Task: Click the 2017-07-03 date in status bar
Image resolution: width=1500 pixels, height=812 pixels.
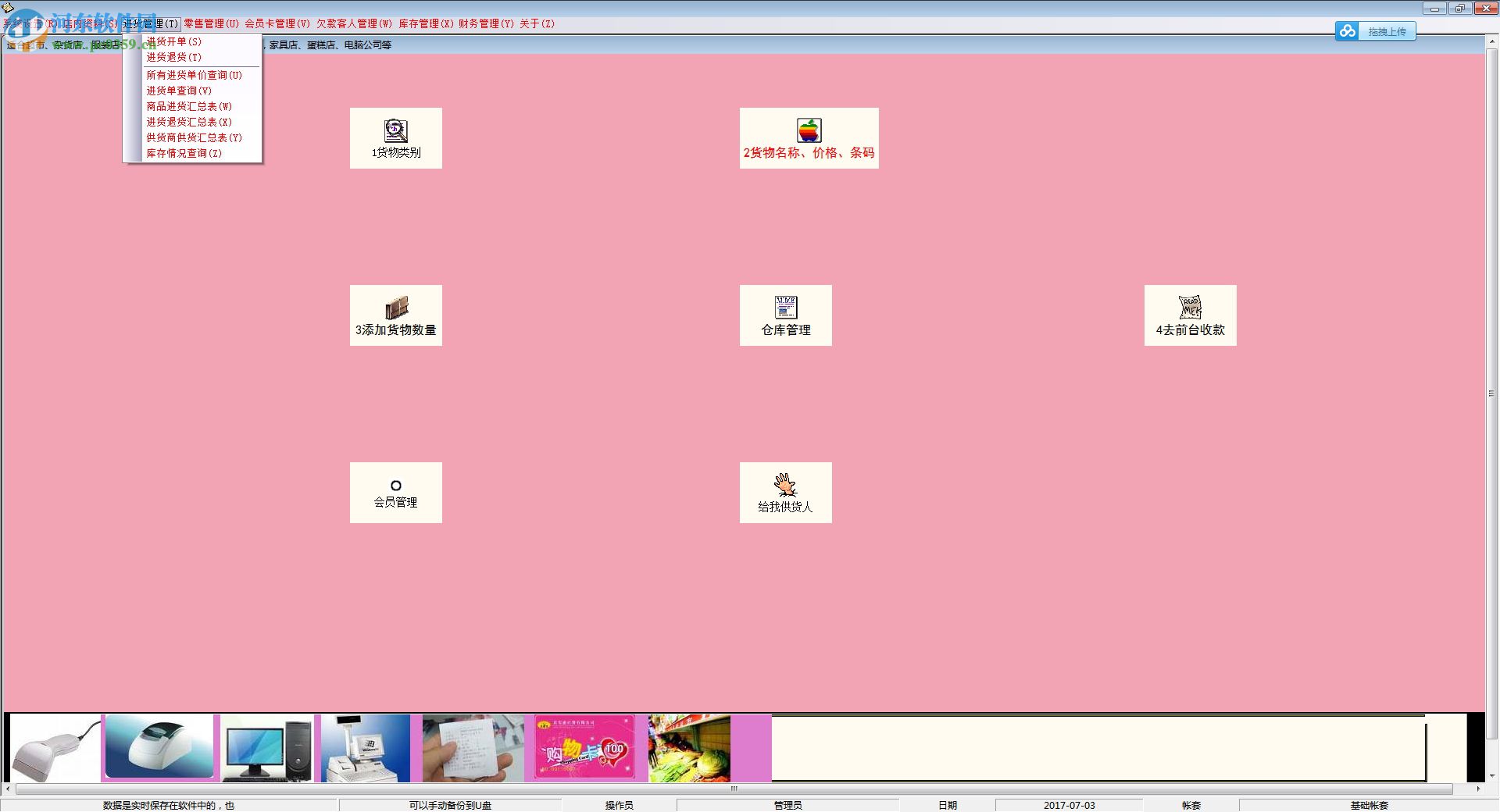Action: pyautogui.click(x=1070, y=805)
